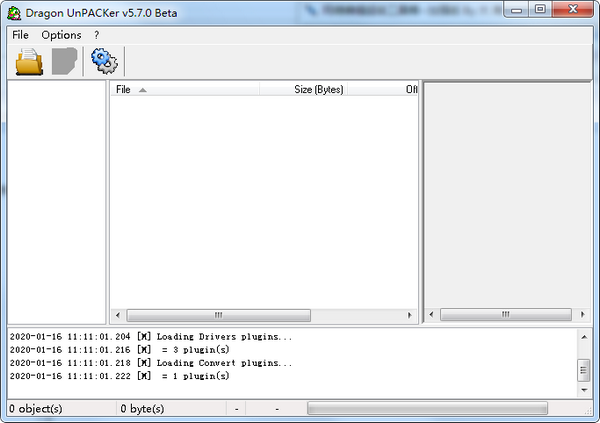Click preview pane scrollbar right arrow
Viewport: 600px width, 423px height.
click(582, 315)
